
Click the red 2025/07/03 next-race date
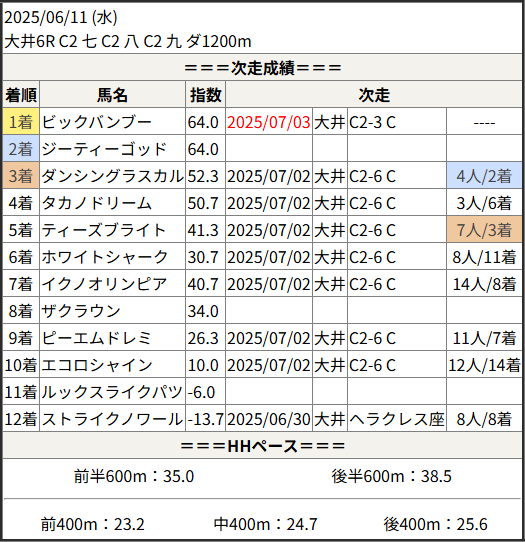269,122
